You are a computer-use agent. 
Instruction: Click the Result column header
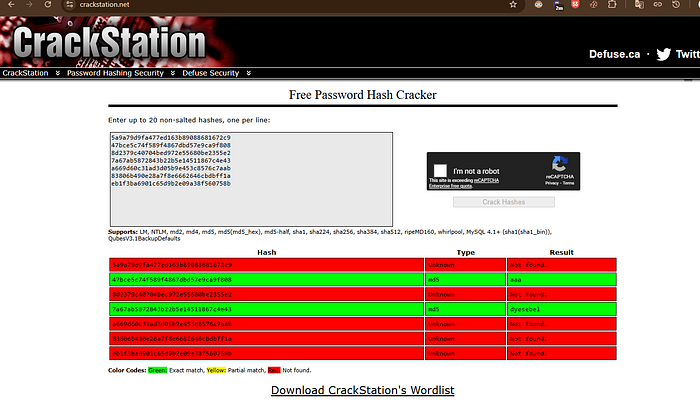[562, 252]
